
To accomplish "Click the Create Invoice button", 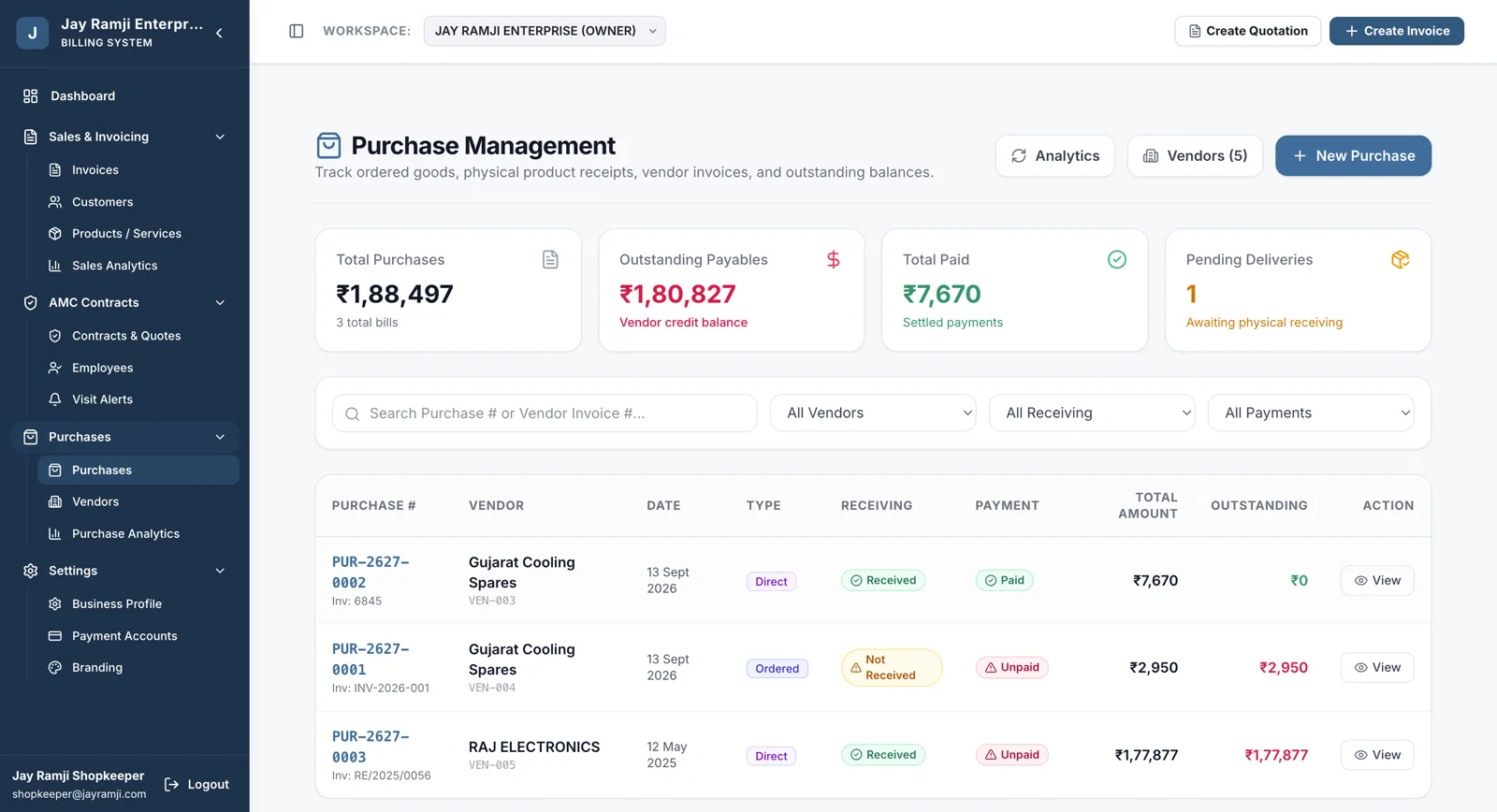I will [x=1397, y=31].
